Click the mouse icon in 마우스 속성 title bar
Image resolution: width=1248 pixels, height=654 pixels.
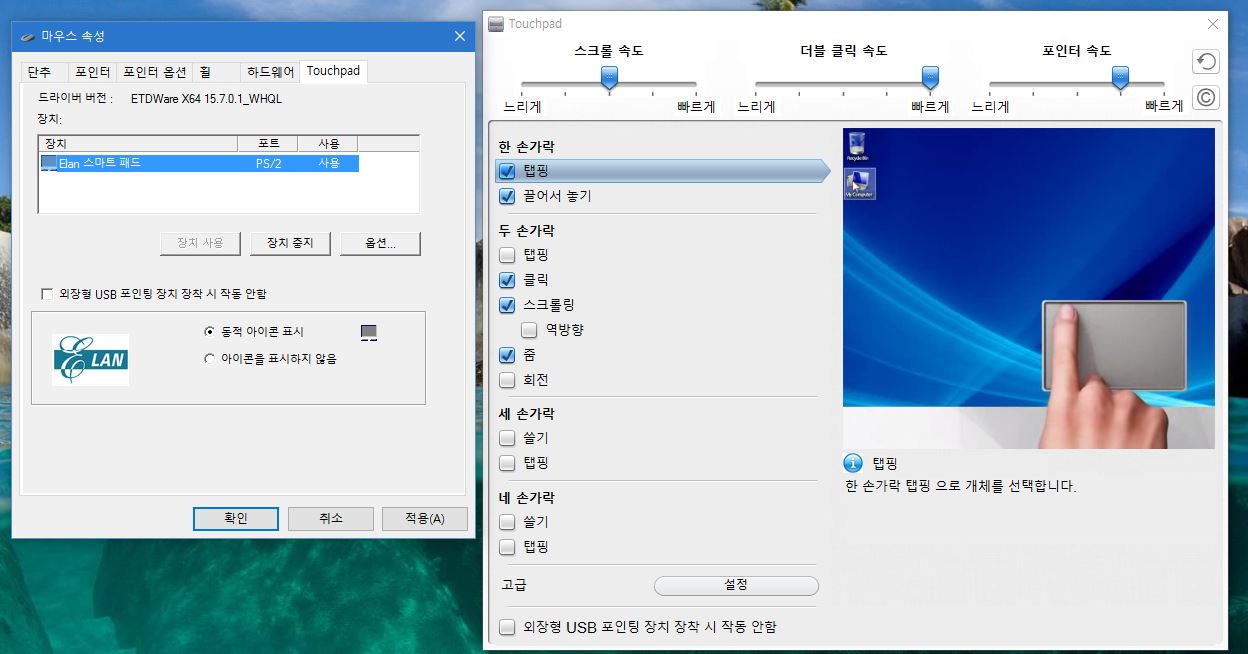[27, 36]
